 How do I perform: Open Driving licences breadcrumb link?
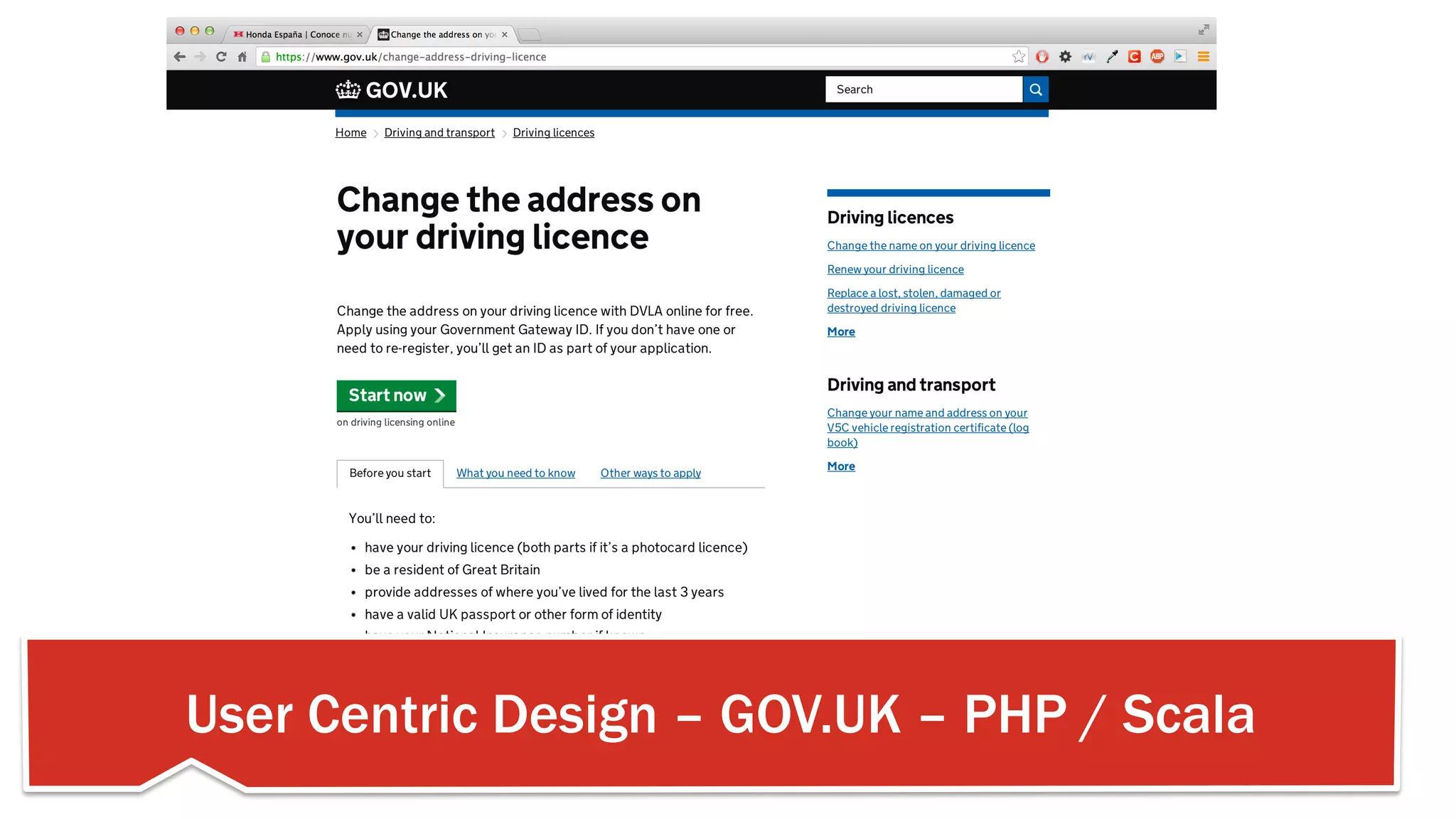[x=554, y=133]
